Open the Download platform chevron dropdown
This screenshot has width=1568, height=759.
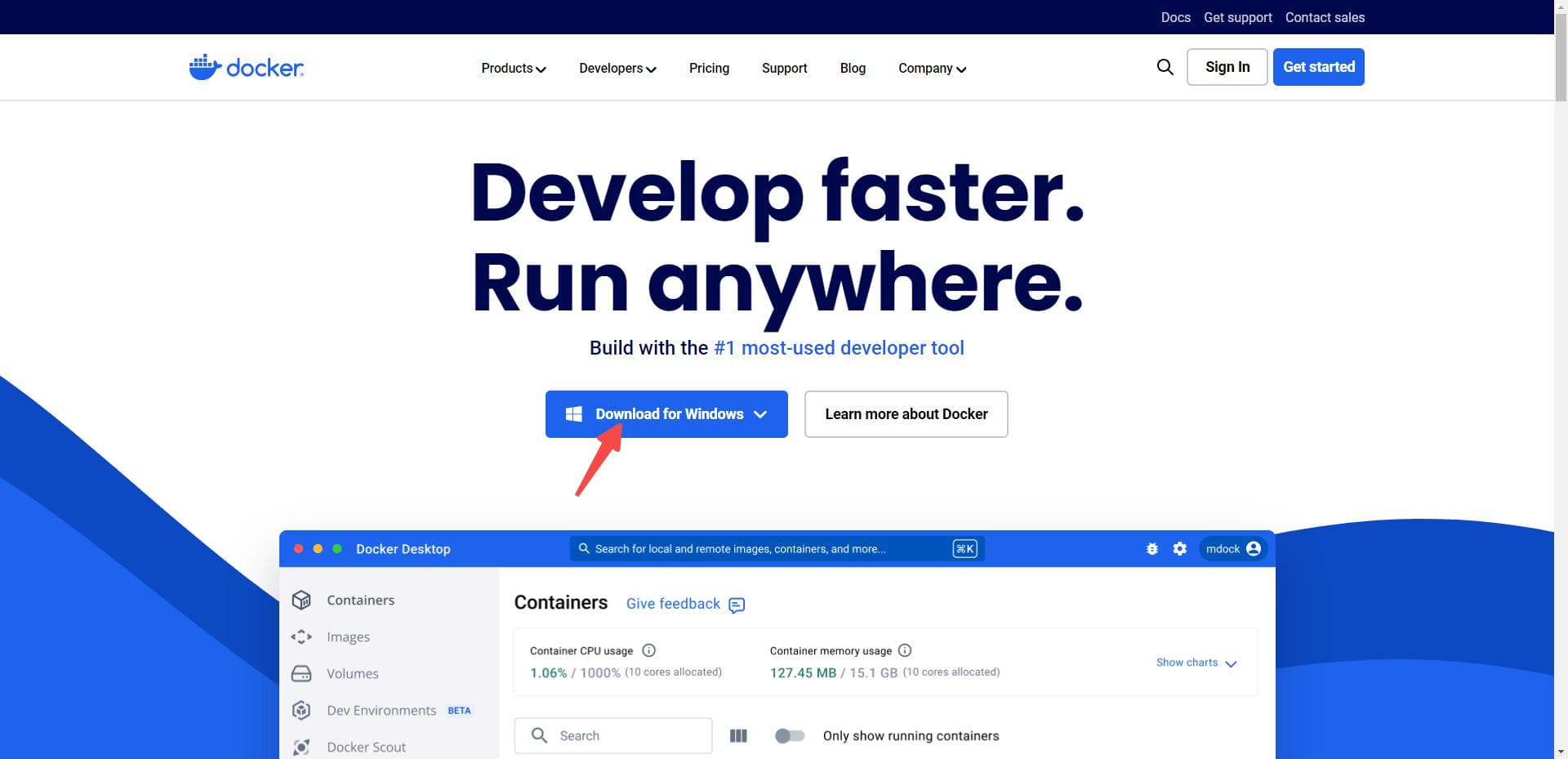760,414
